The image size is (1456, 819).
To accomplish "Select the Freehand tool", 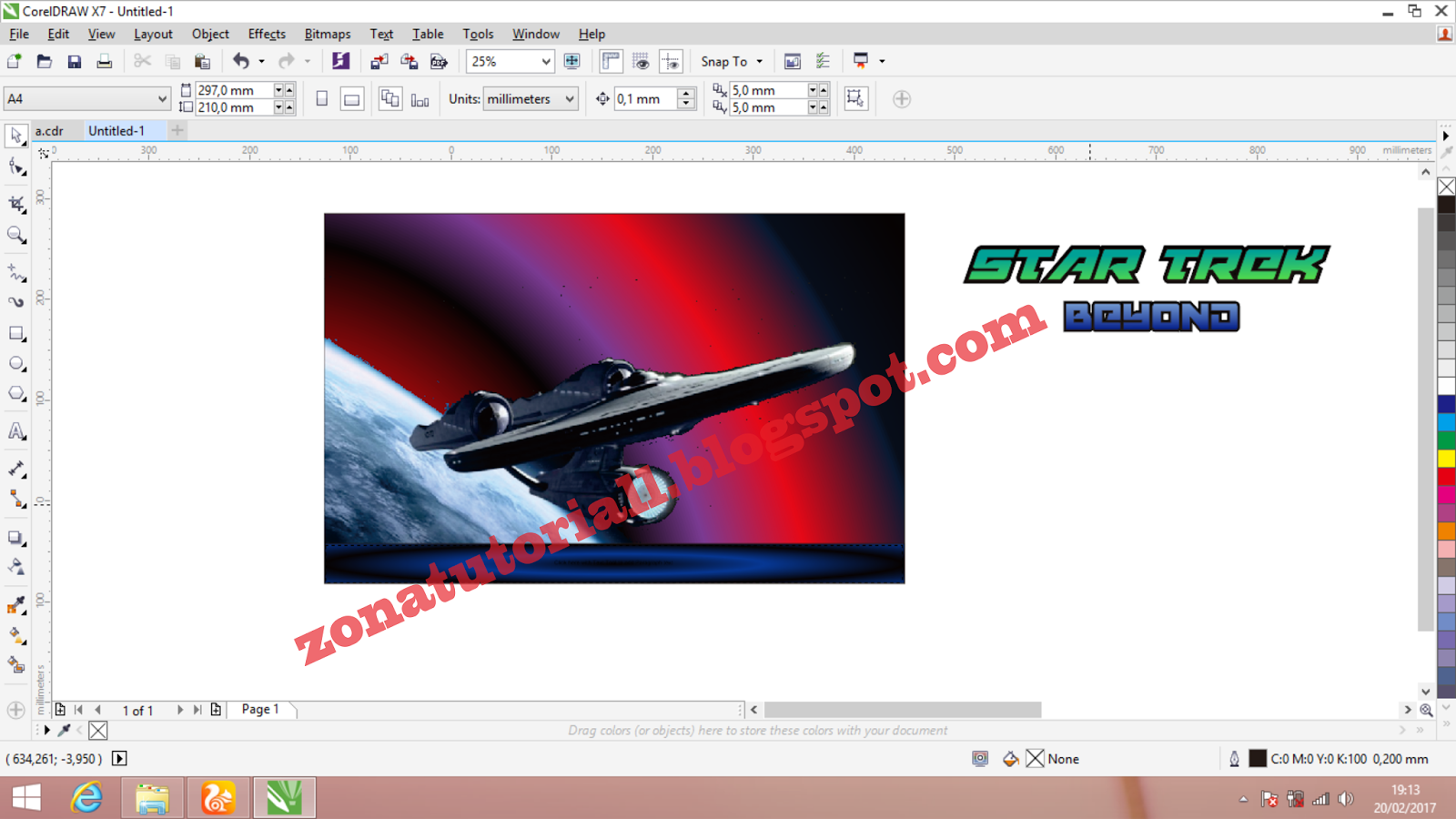I will pos(16,271).
